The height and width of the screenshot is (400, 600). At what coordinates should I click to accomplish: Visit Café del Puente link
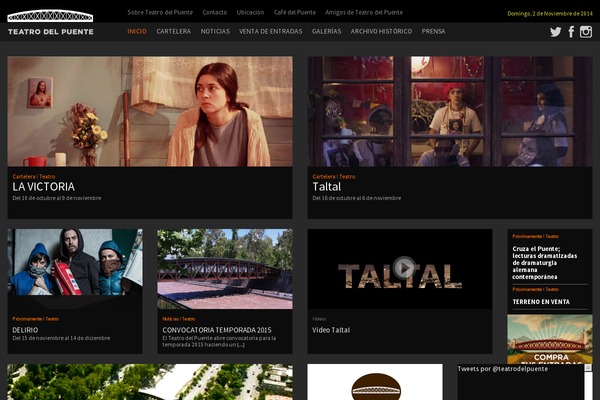click(x=295, y=12)
